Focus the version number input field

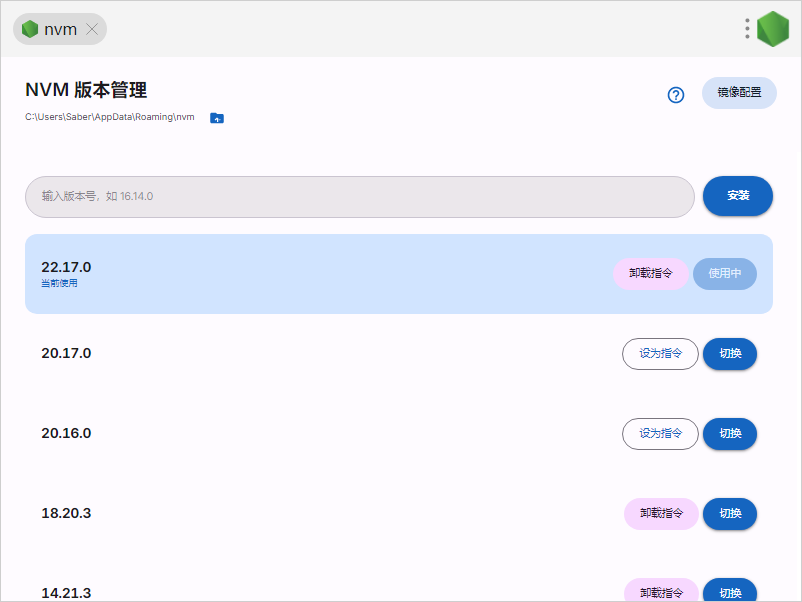(x=360, y=197)
